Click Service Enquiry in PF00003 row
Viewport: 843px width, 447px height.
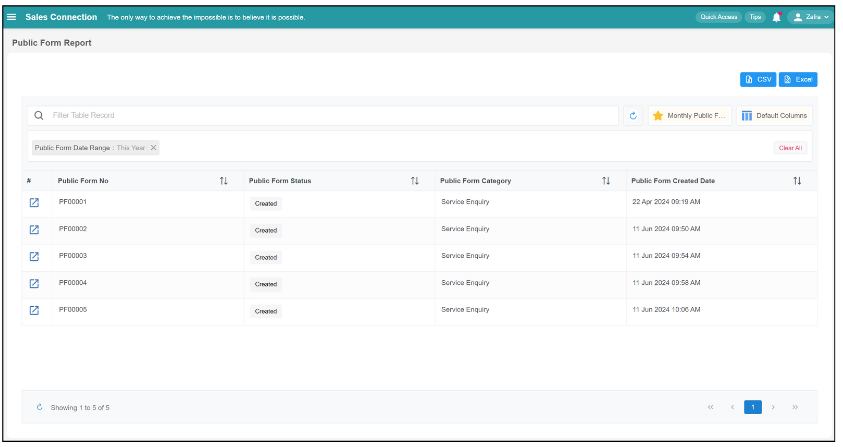[x=465, y=256]
